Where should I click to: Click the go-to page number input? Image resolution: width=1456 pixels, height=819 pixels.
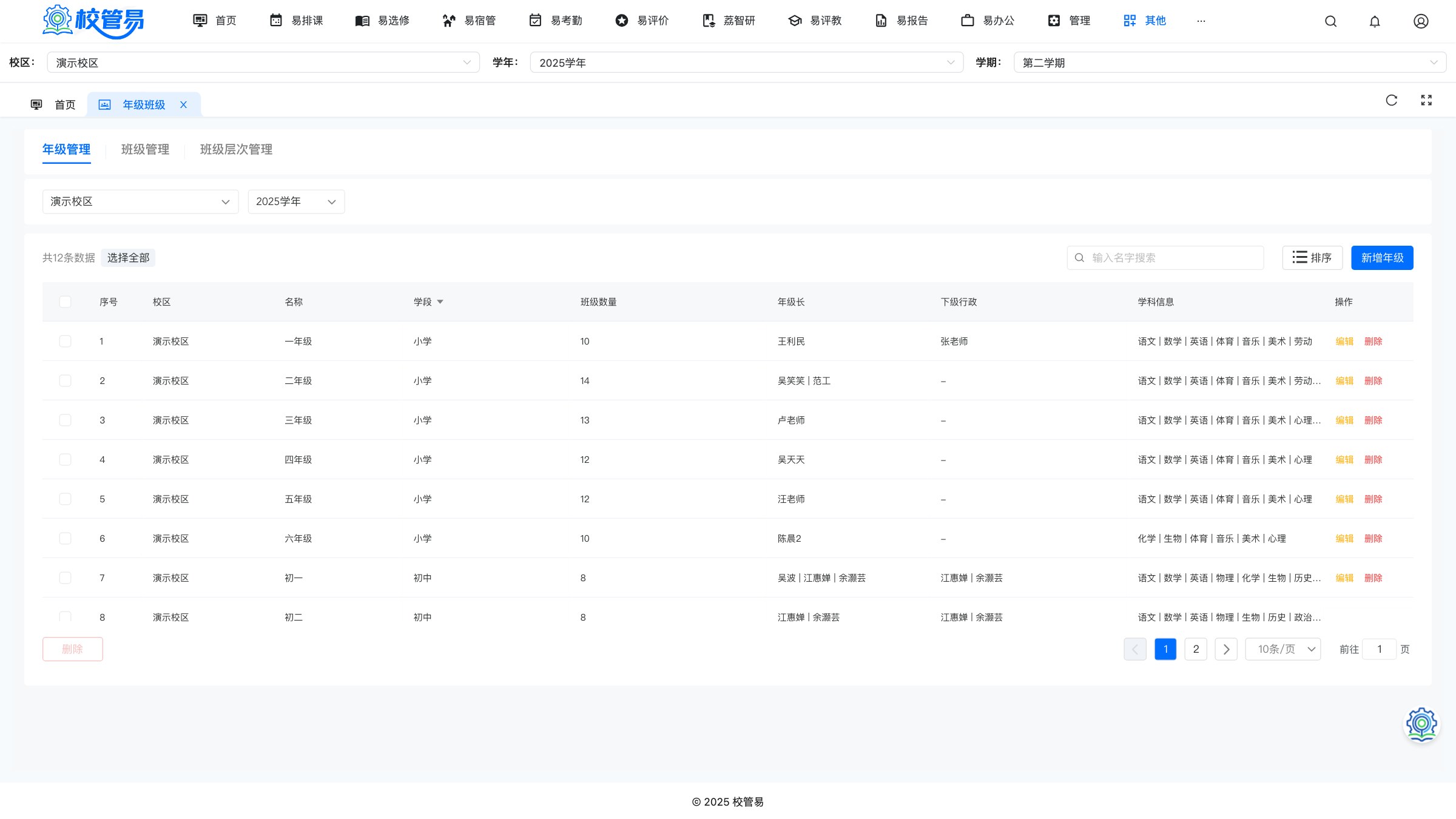point(1379,649)
